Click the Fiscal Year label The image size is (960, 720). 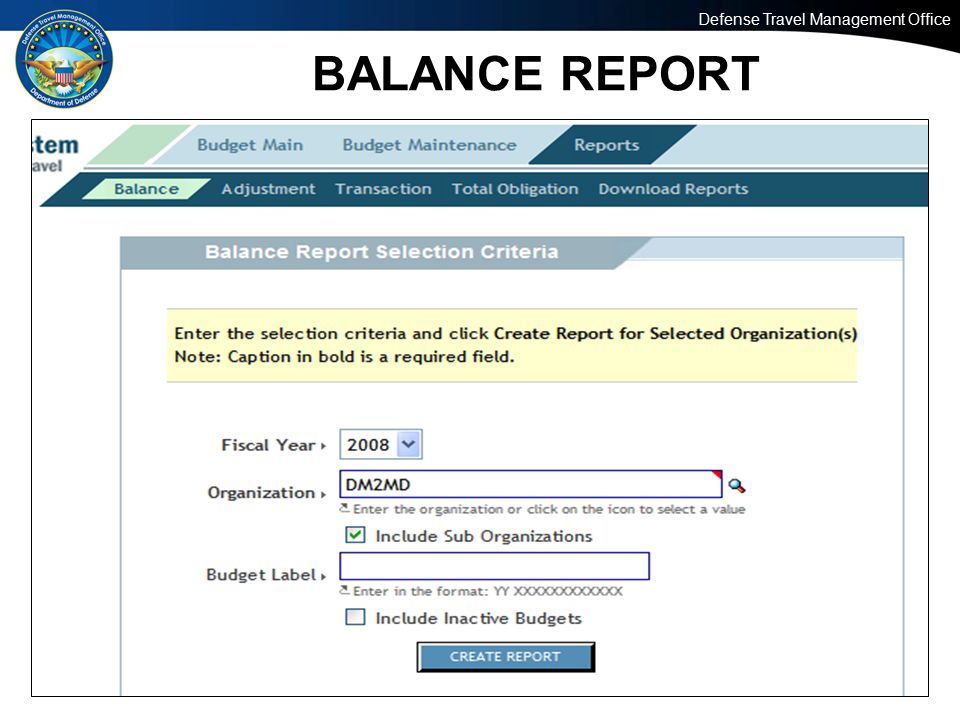[x=268, y=445]
